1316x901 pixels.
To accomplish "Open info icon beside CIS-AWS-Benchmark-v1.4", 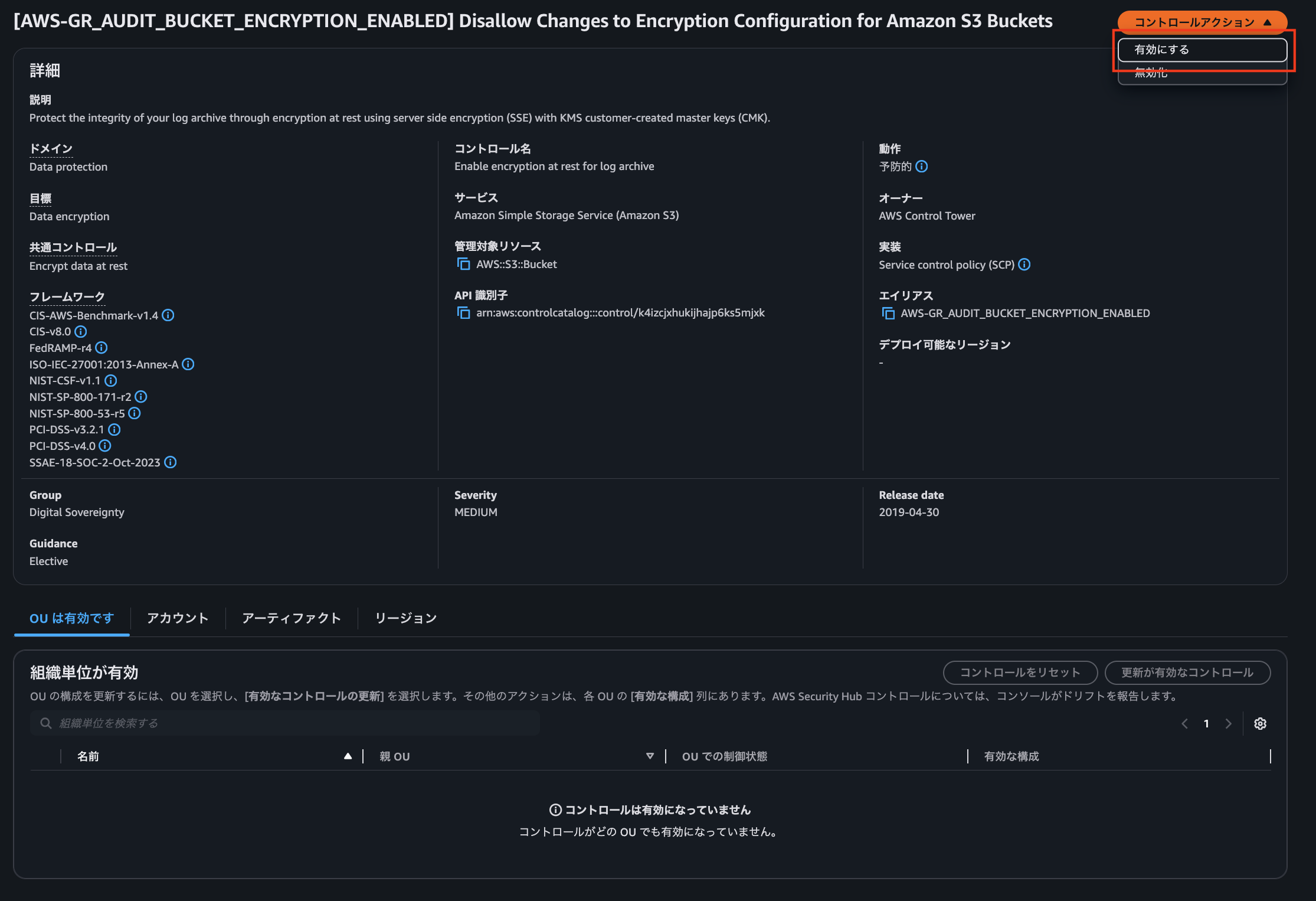I will tap(168, 315).
